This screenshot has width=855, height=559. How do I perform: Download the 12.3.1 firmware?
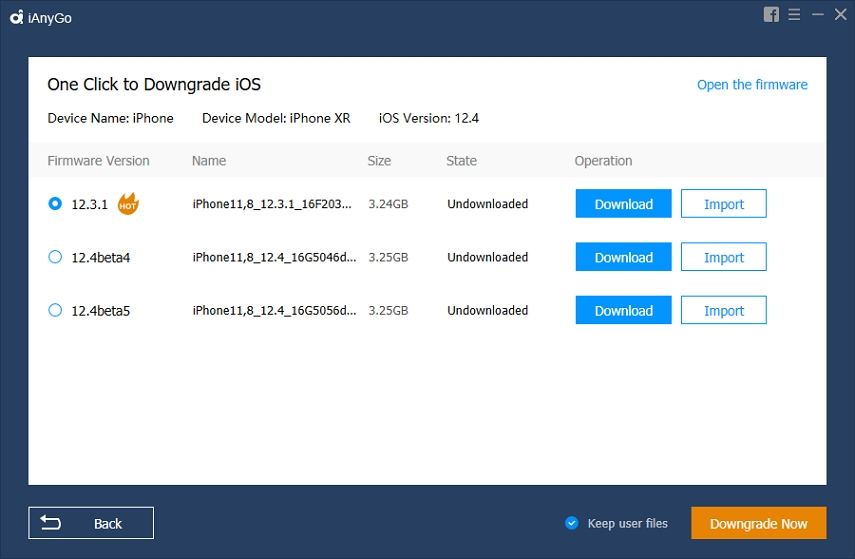pos(623,203)
